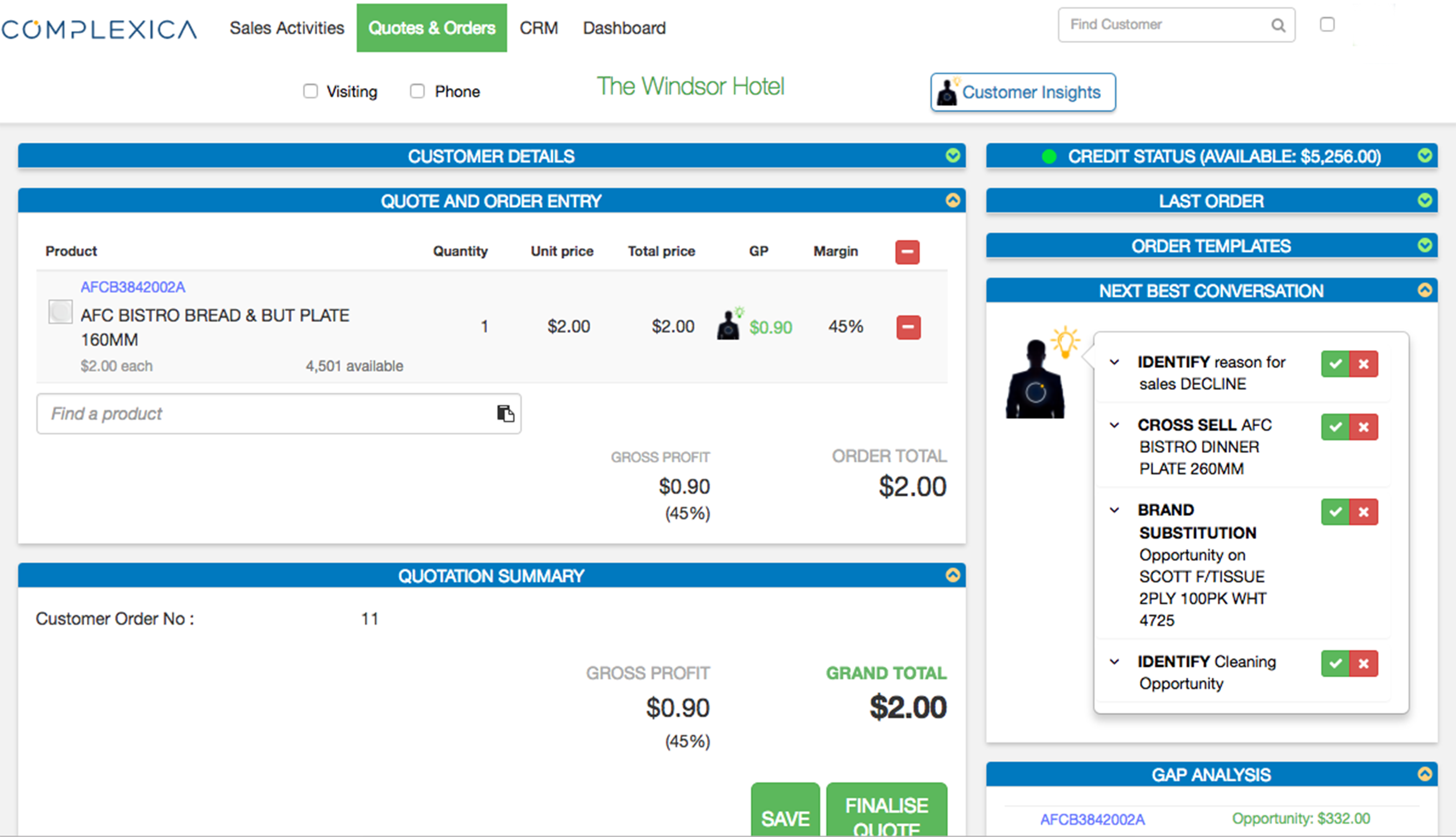Expand the Customer Details panel

[953, 155]
